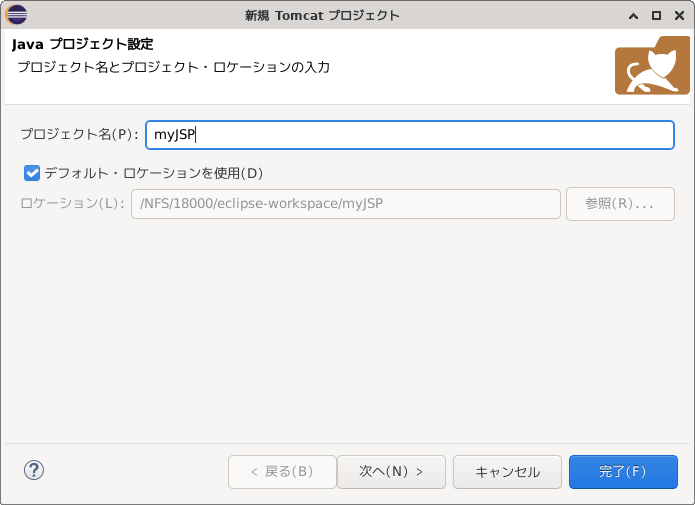This screenshot has width=695, height=505.
Task: Go to next page with 次へ(N)
Action: coord(391,472)
